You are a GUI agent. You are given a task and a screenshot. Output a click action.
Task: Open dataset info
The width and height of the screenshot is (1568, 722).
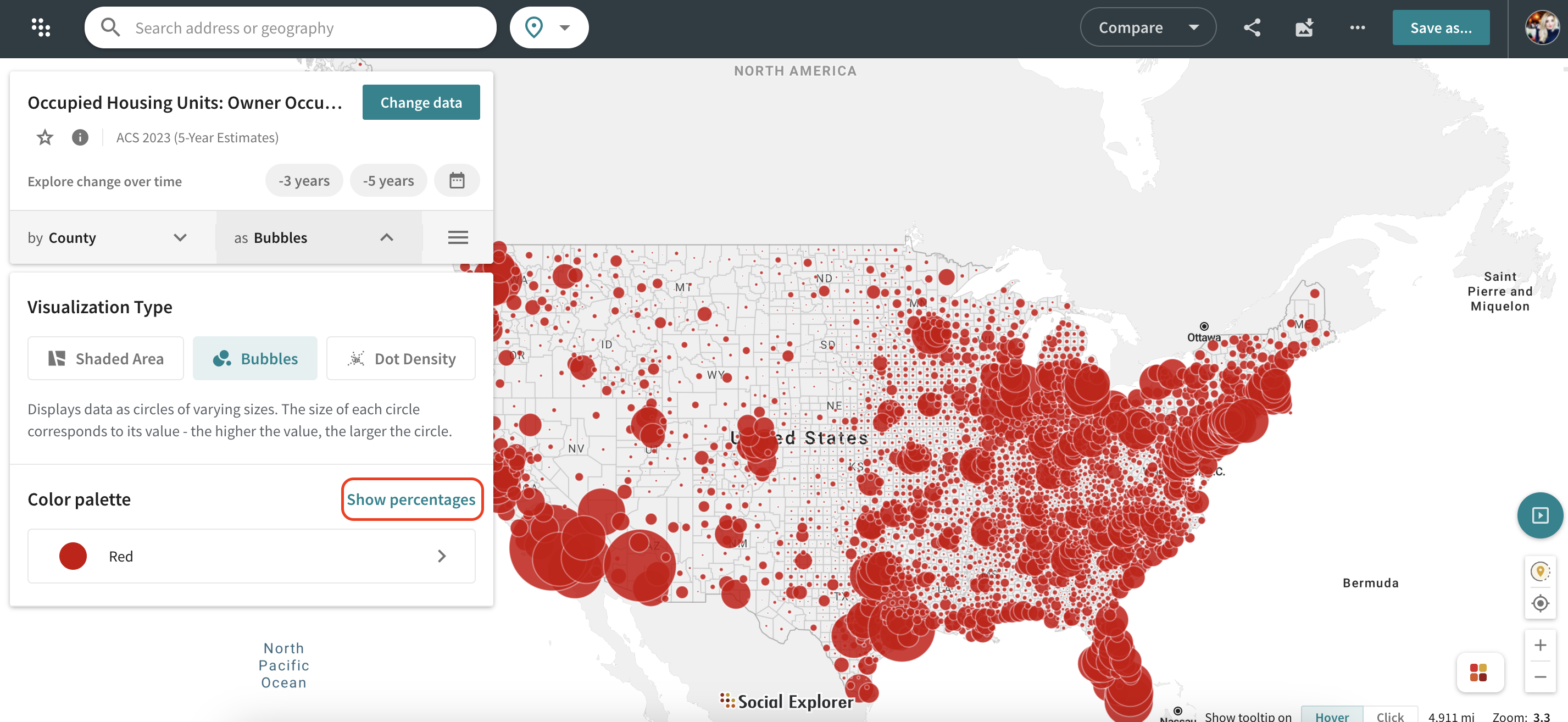pos(80,137)
